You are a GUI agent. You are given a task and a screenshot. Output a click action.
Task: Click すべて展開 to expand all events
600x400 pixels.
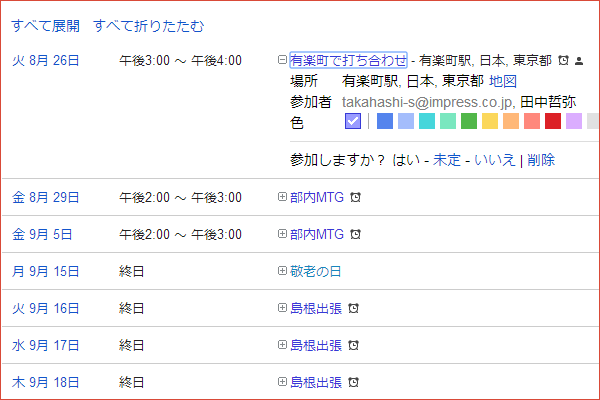pos(46,26)
